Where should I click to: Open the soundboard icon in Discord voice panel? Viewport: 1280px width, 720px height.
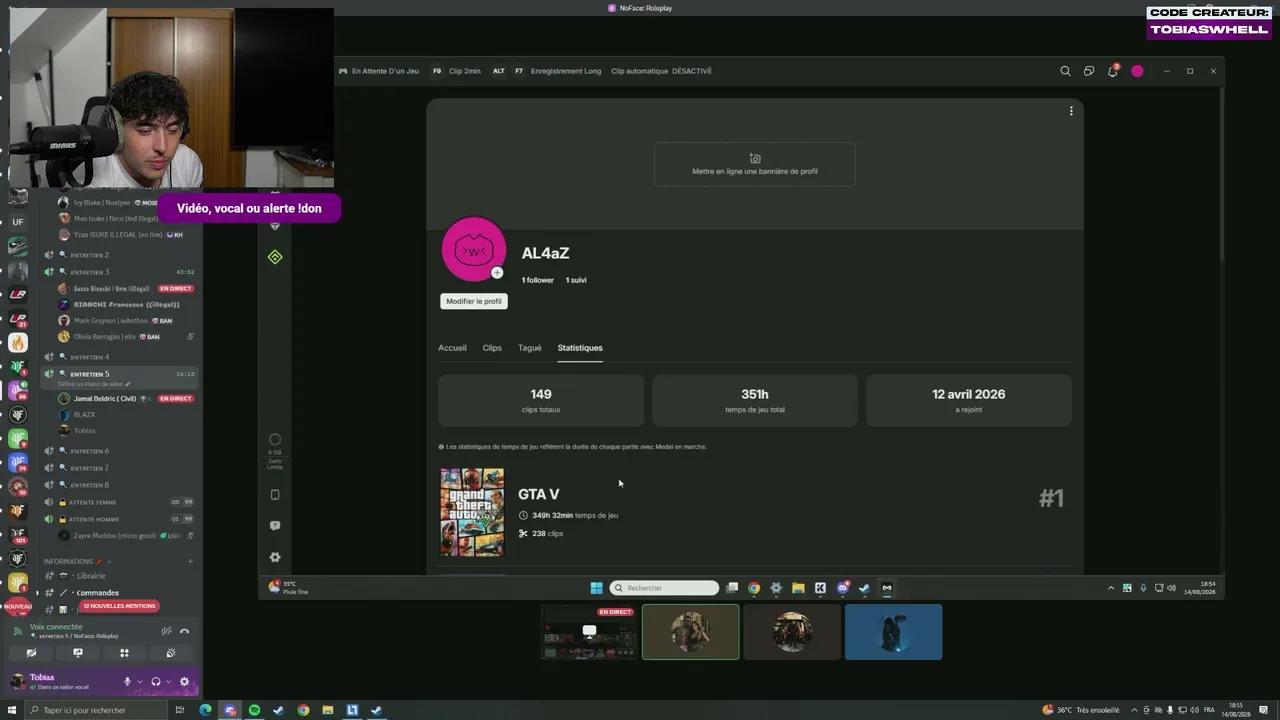click(x=171, y=653)
